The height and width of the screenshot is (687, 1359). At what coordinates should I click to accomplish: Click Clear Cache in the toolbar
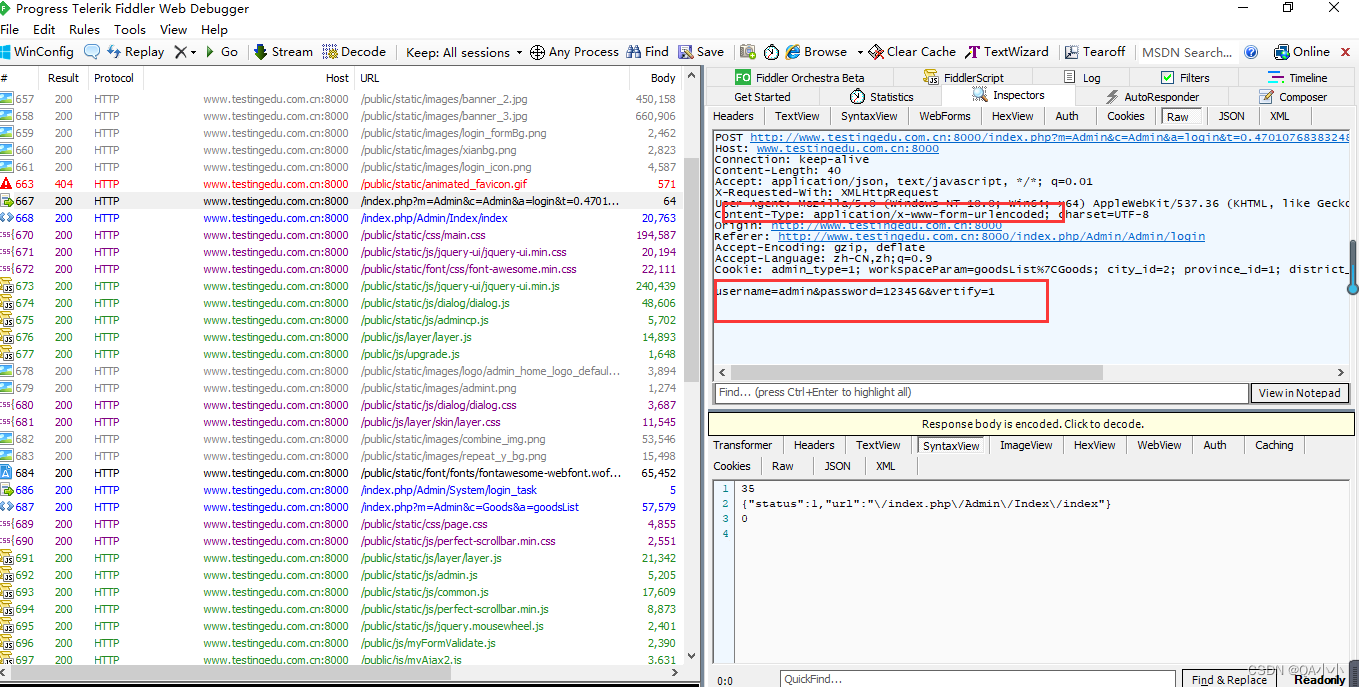tap(912, 52)
